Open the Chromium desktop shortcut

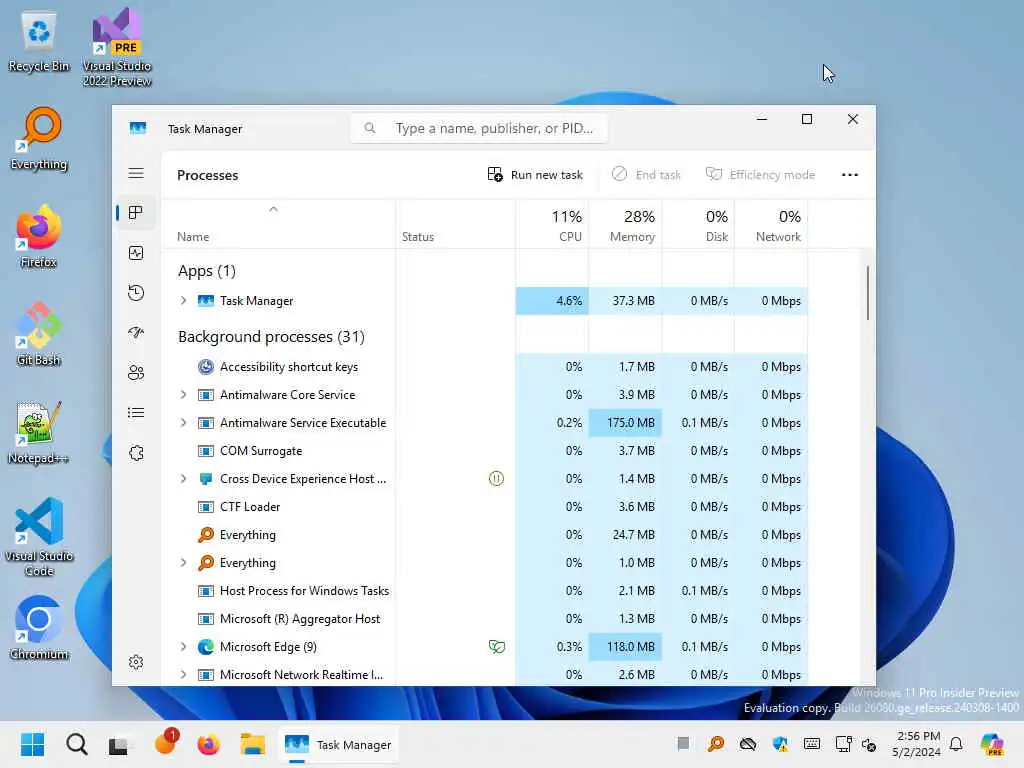(x=39, y=628)
